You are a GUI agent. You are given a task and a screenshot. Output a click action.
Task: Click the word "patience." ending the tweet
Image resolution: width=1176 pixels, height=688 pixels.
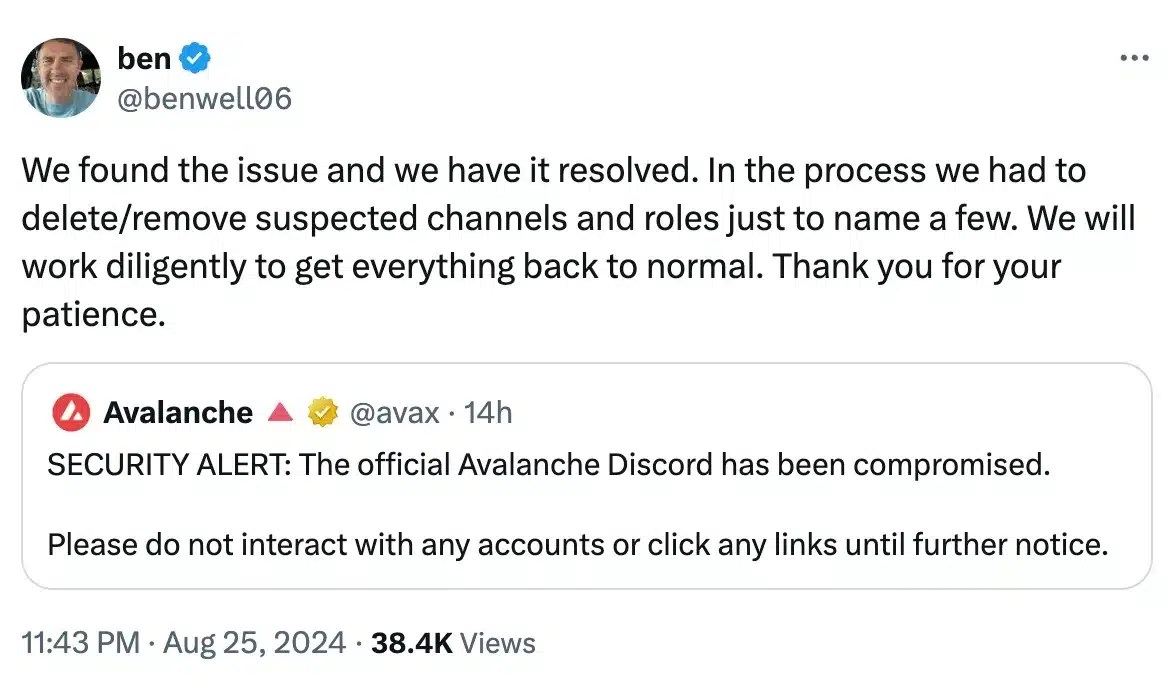91,315
